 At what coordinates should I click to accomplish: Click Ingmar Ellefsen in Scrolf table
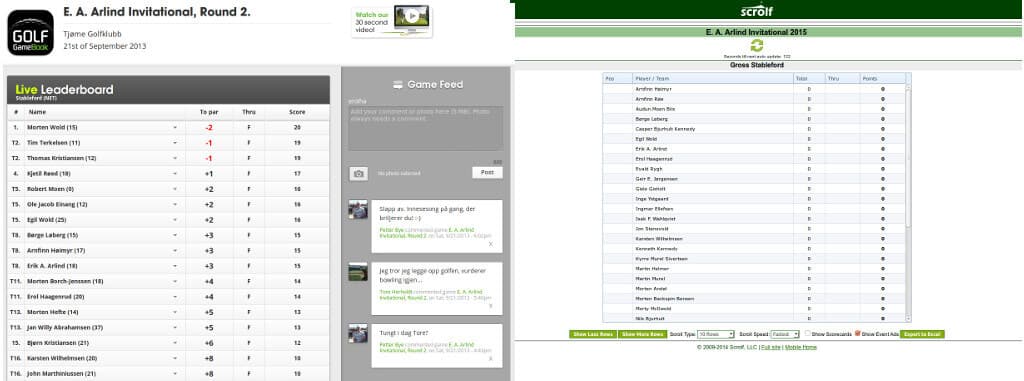point(653,209)
